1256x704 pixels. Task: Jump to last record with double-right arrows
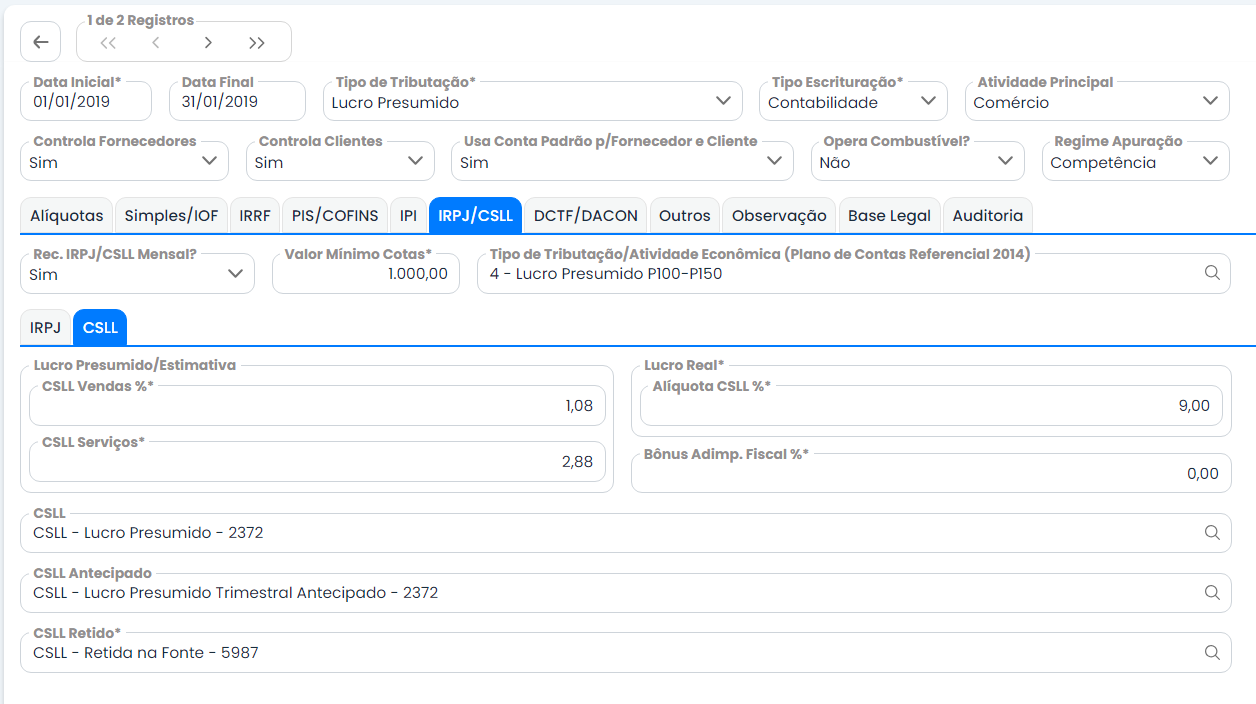pos(257,42)
